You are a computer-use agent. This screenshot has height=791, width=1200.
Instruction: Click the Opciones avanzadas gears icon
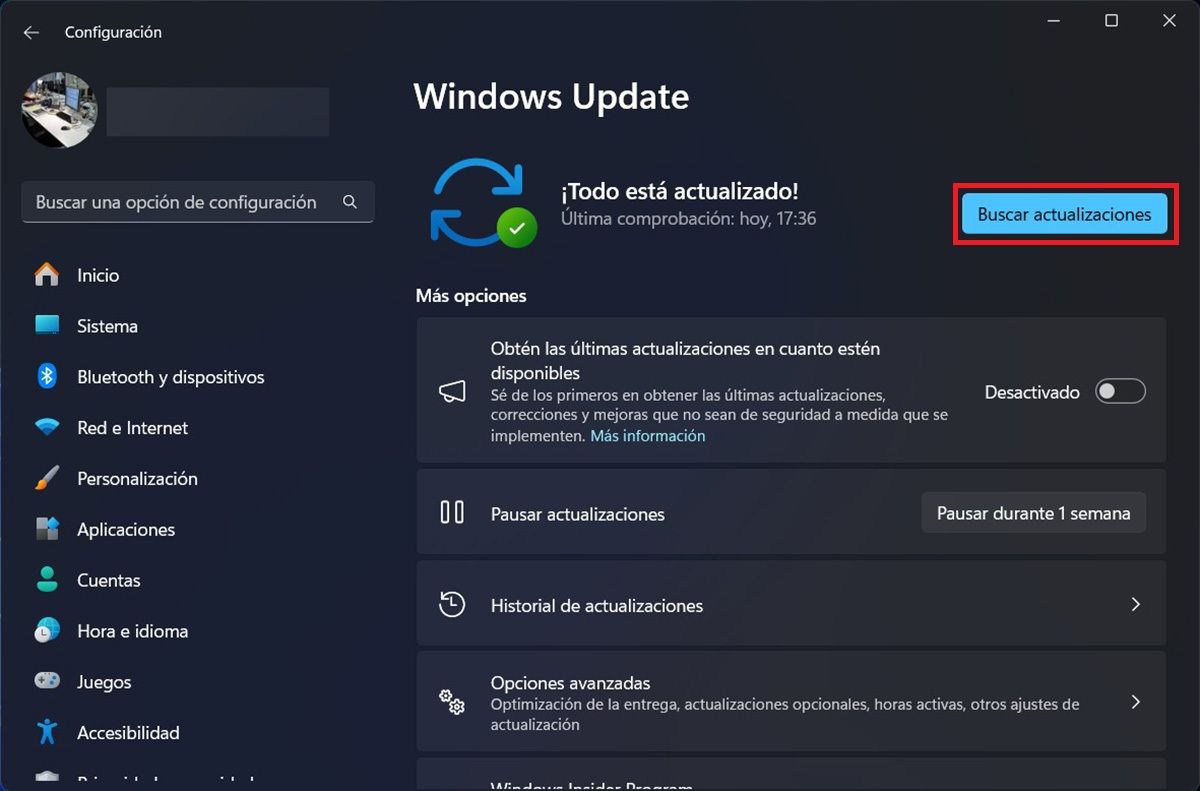pyautogui.click(x=452, y=702)
